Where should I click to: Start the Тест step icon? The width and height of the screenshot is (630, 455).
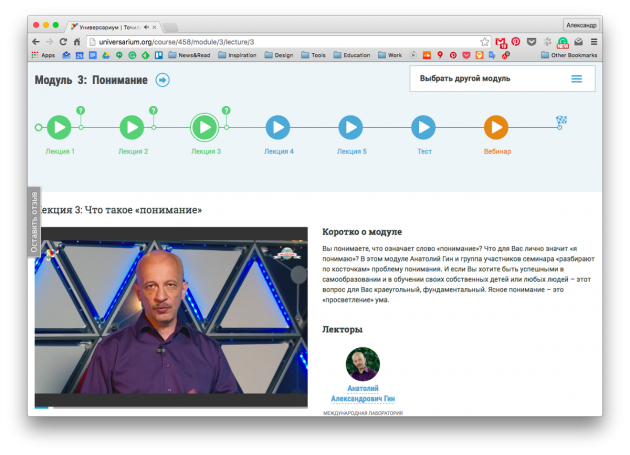[x=424, y=127]
